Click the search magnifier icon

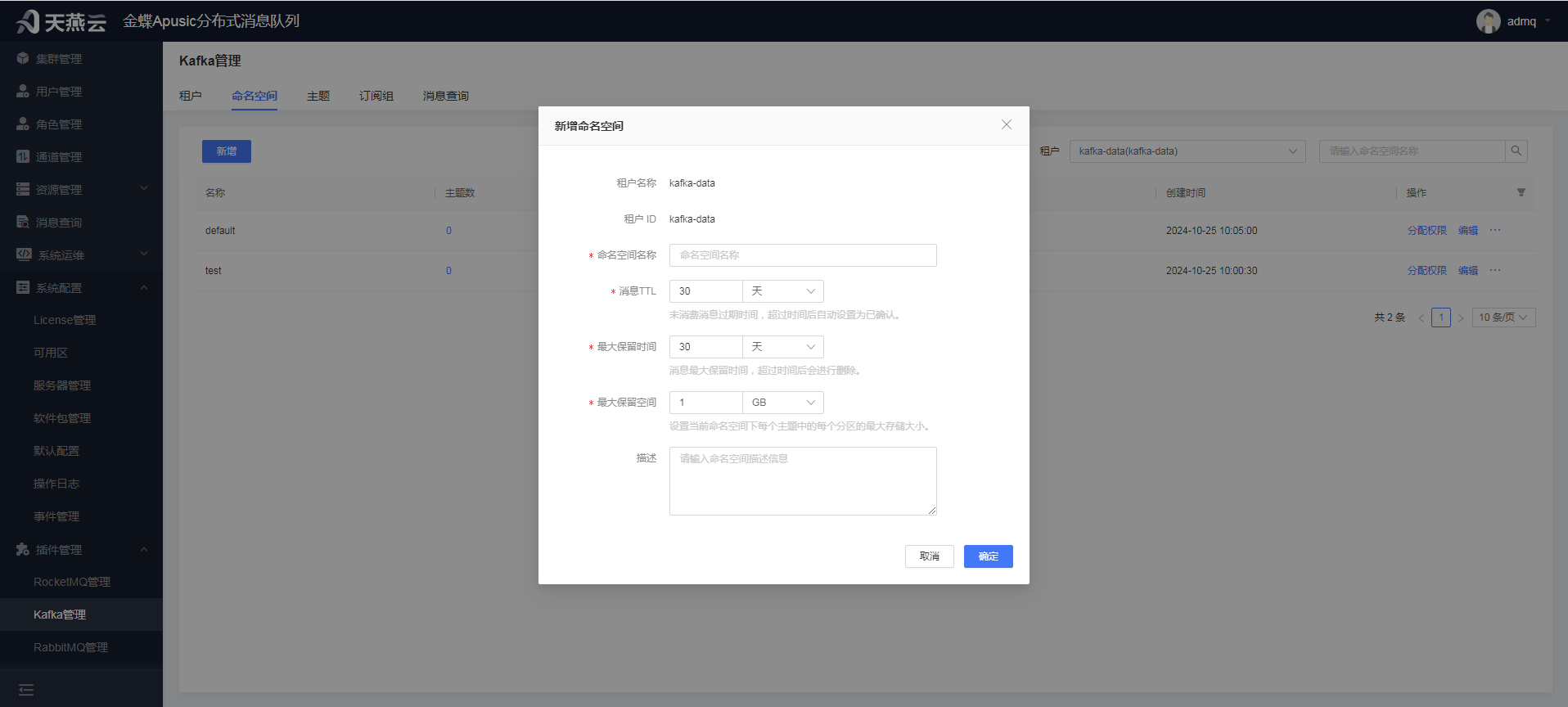1516,151
